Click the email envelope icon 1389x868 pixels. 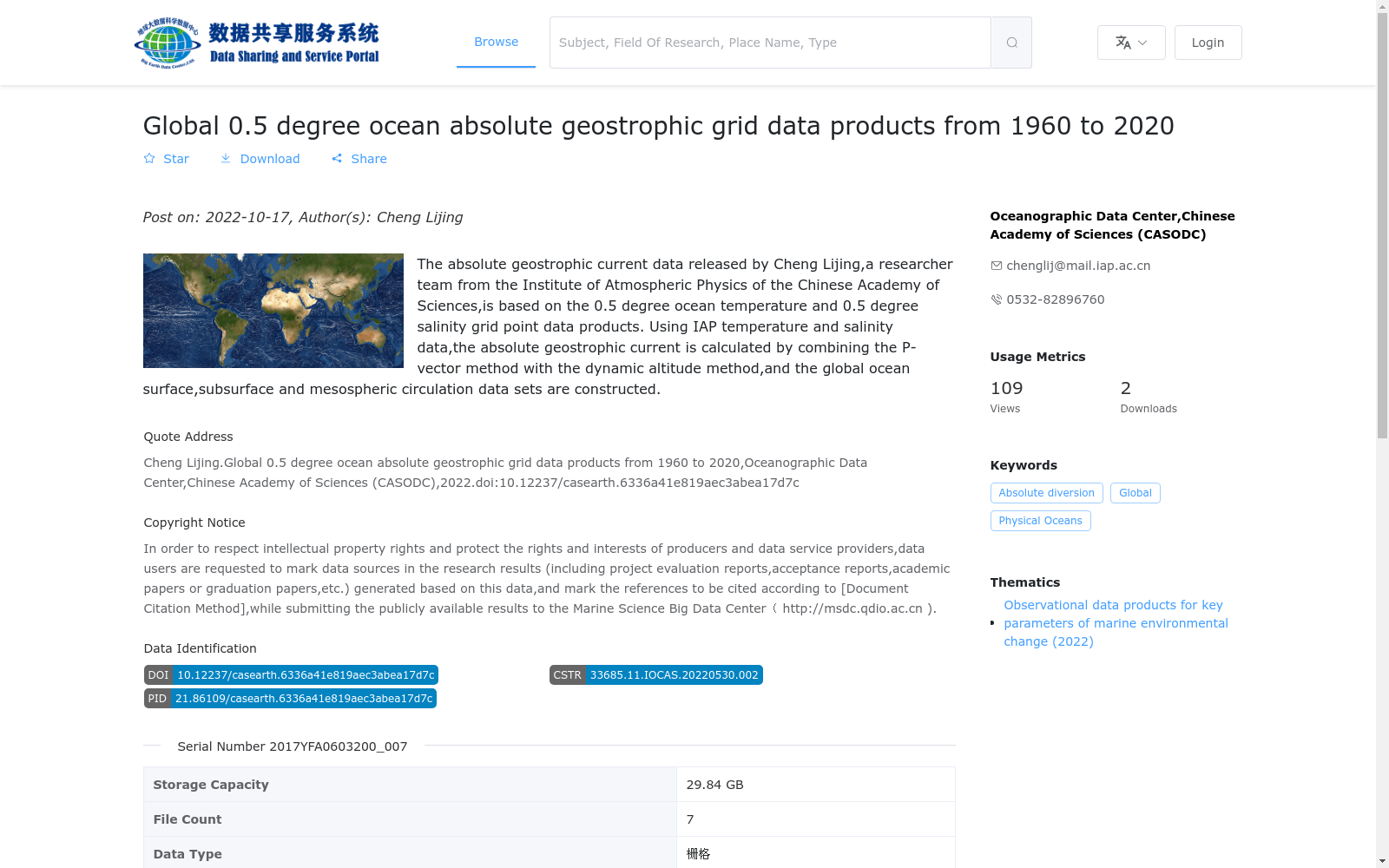click(x=996, y=266)
